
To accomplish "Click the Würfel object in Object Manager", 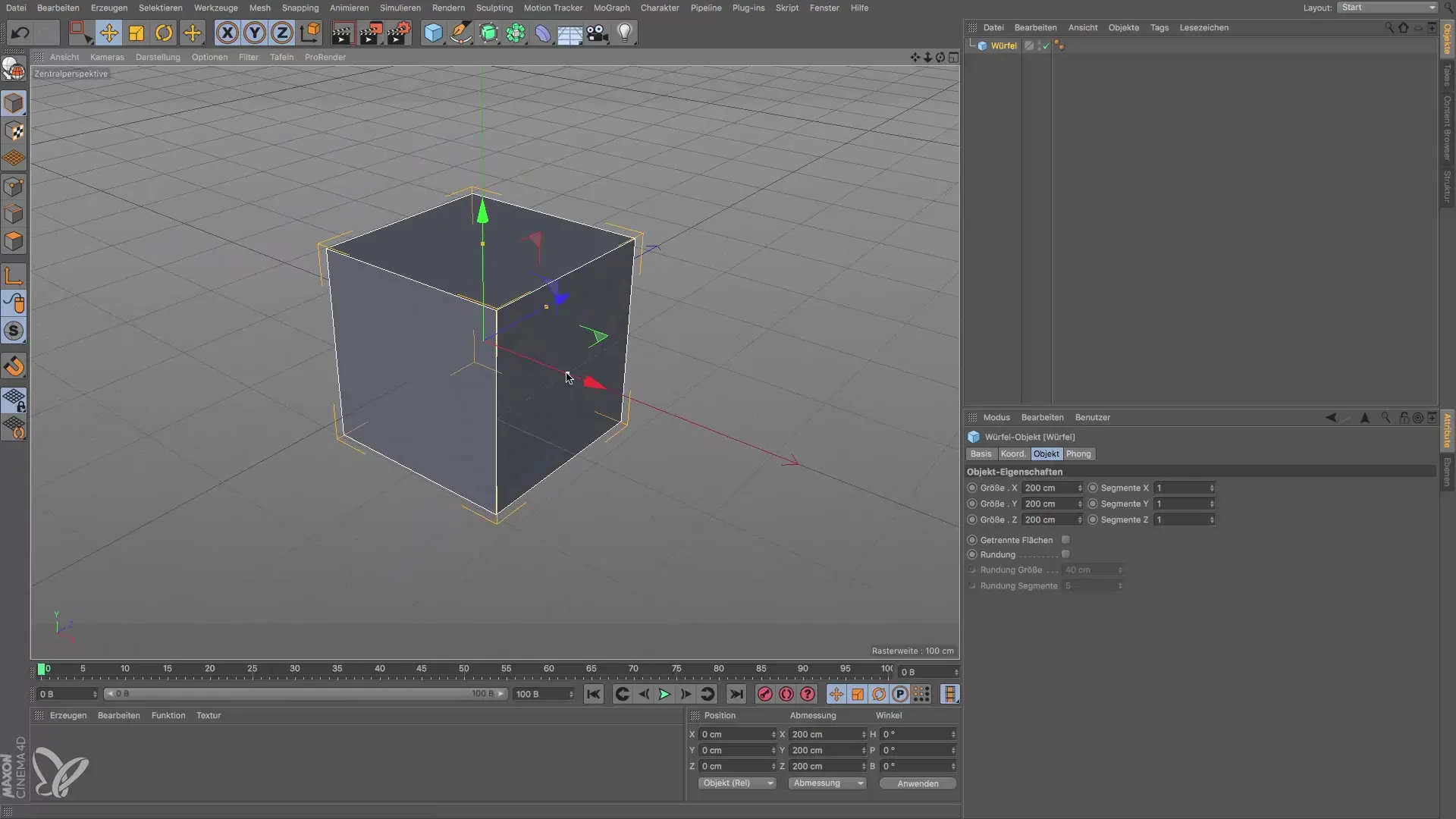I will click(1003, 45).
